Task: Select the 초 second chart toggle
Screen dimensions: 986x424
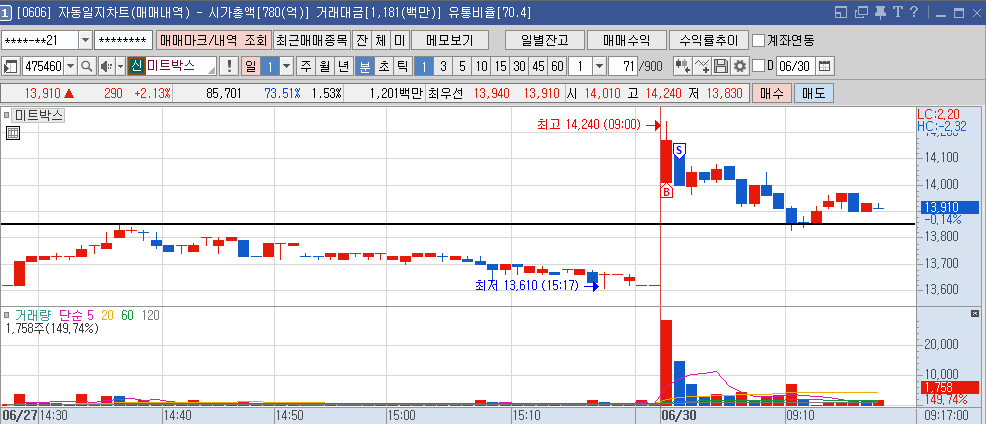Action: coord(384,66)
